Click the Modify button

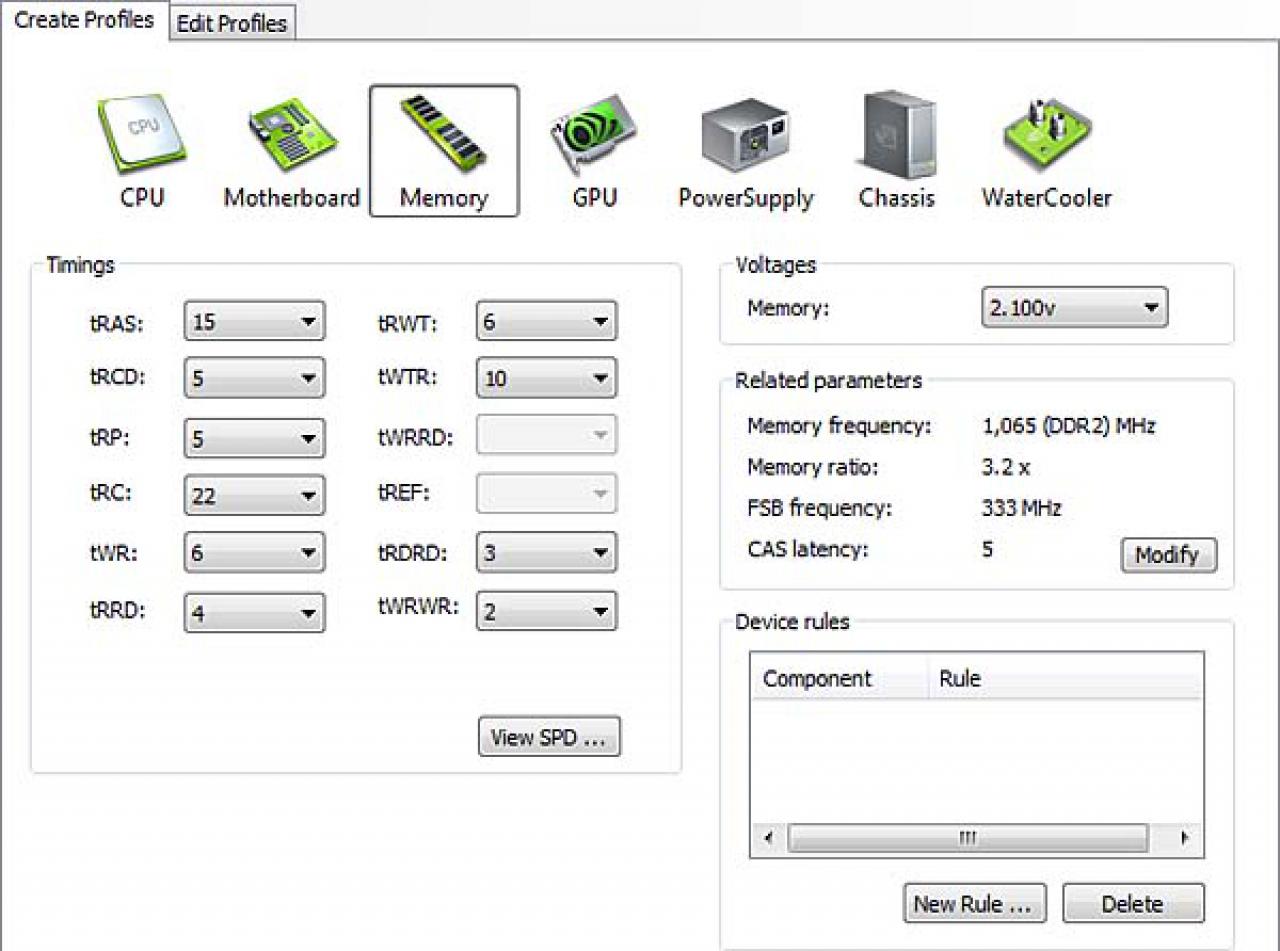pos(1169,555)
